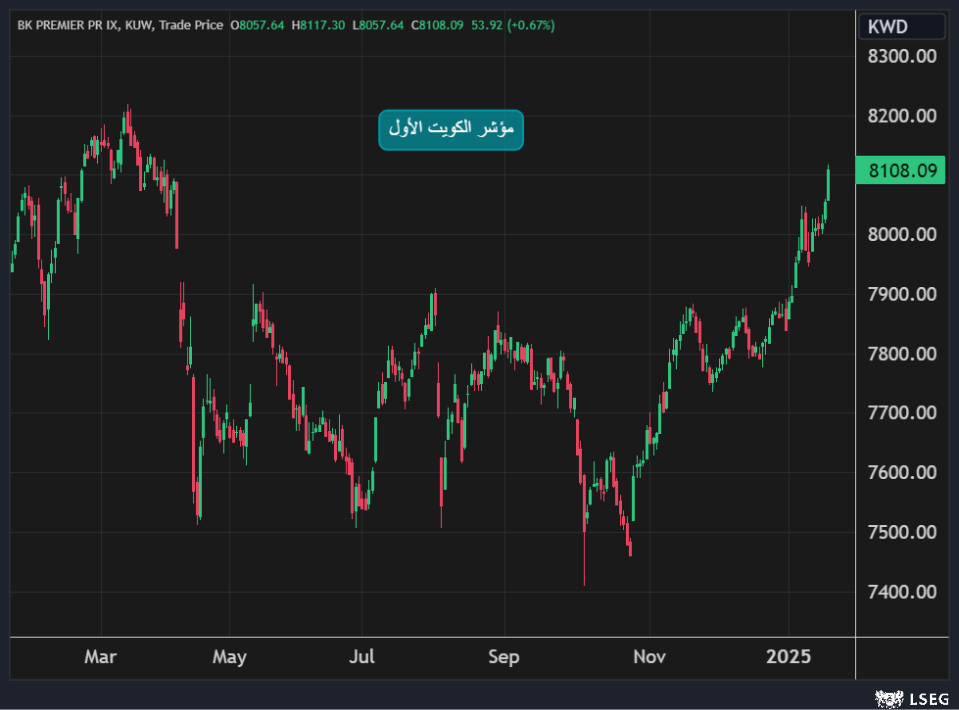The height and width of the screenshot is (710, 959).
Task: Click the Jul label on time axis
Action: [362, 657]
